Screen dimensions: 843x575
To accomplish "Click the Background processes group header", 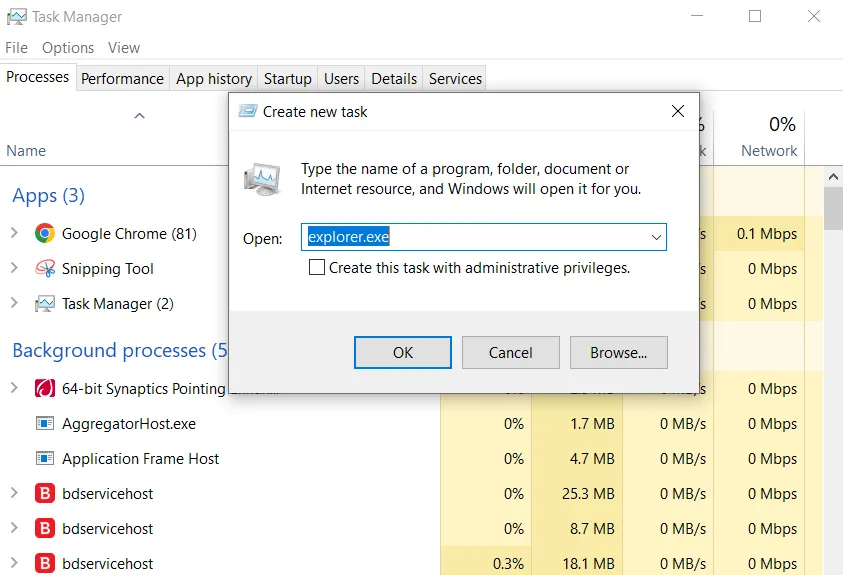I will click(119, 350).
